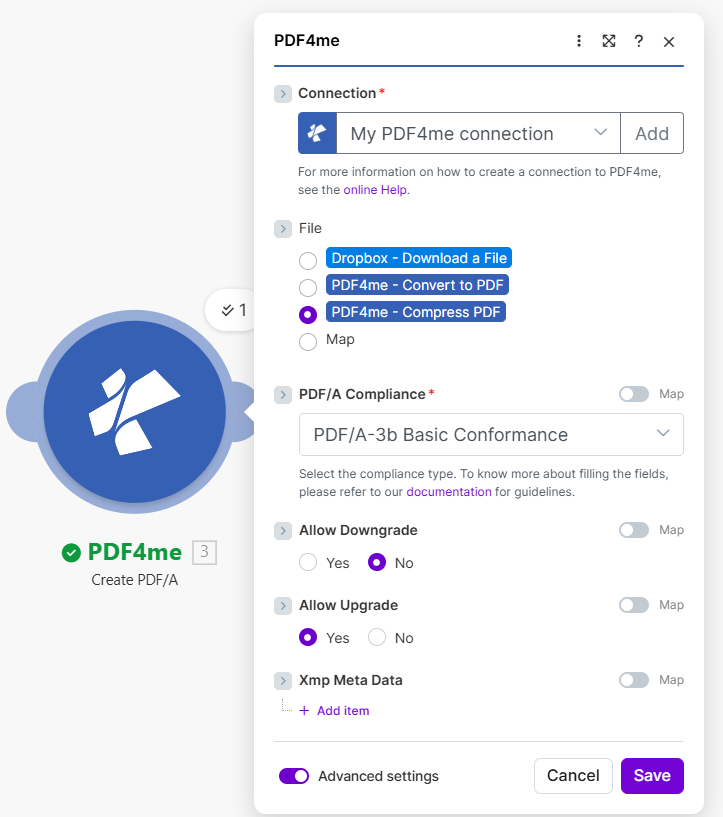The height and width of the screenshot is (817, 723).
Task: Click the module number 3 badge
Action: point(205,552)
